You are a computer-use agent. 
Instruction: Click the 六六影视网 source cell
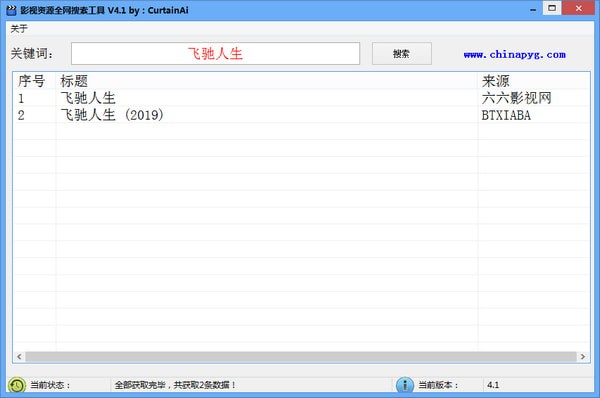tap(517, 98)
